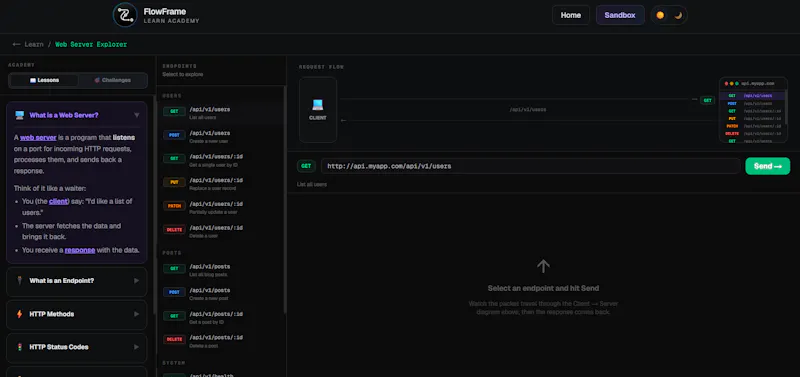The width and height of the screenshot is (800, 377).
Task: Click the up arrow icon in empty response area
Action: [543, 266]
